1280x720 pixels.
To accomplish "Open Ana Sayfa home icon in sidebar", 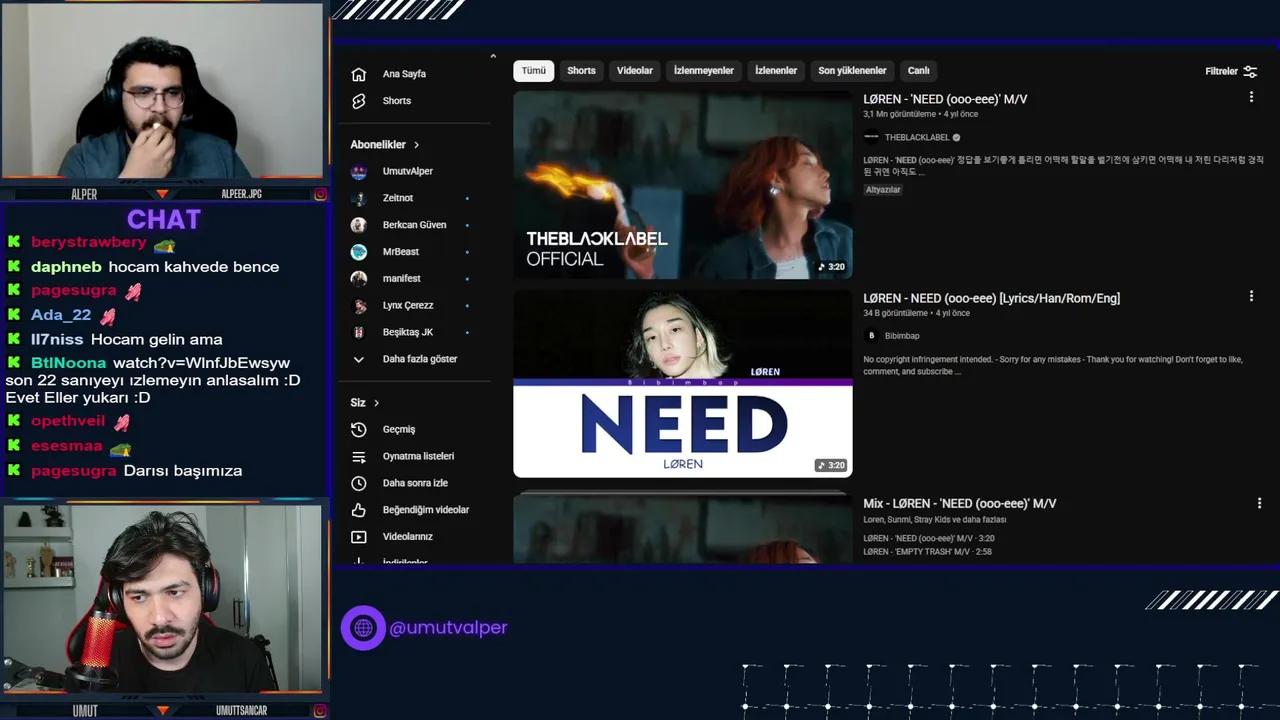I will coord(359,74).
